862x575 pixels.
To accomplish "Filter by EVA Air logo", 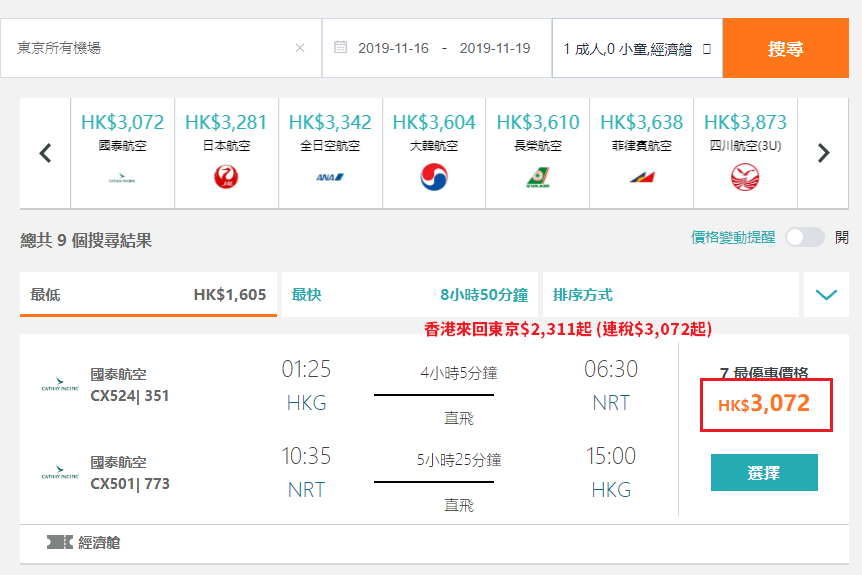I will pyautogui.click(x=538, y=178).
